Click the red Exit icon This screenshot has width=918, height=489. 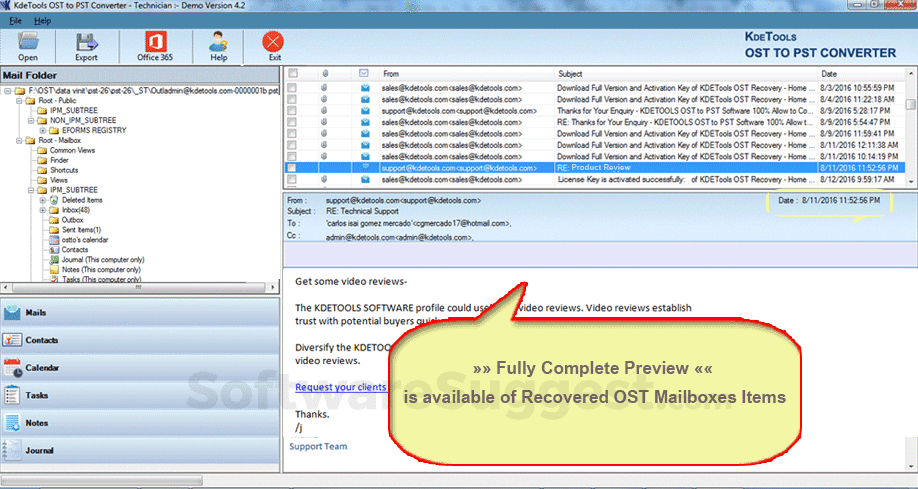tap(273, 42)
